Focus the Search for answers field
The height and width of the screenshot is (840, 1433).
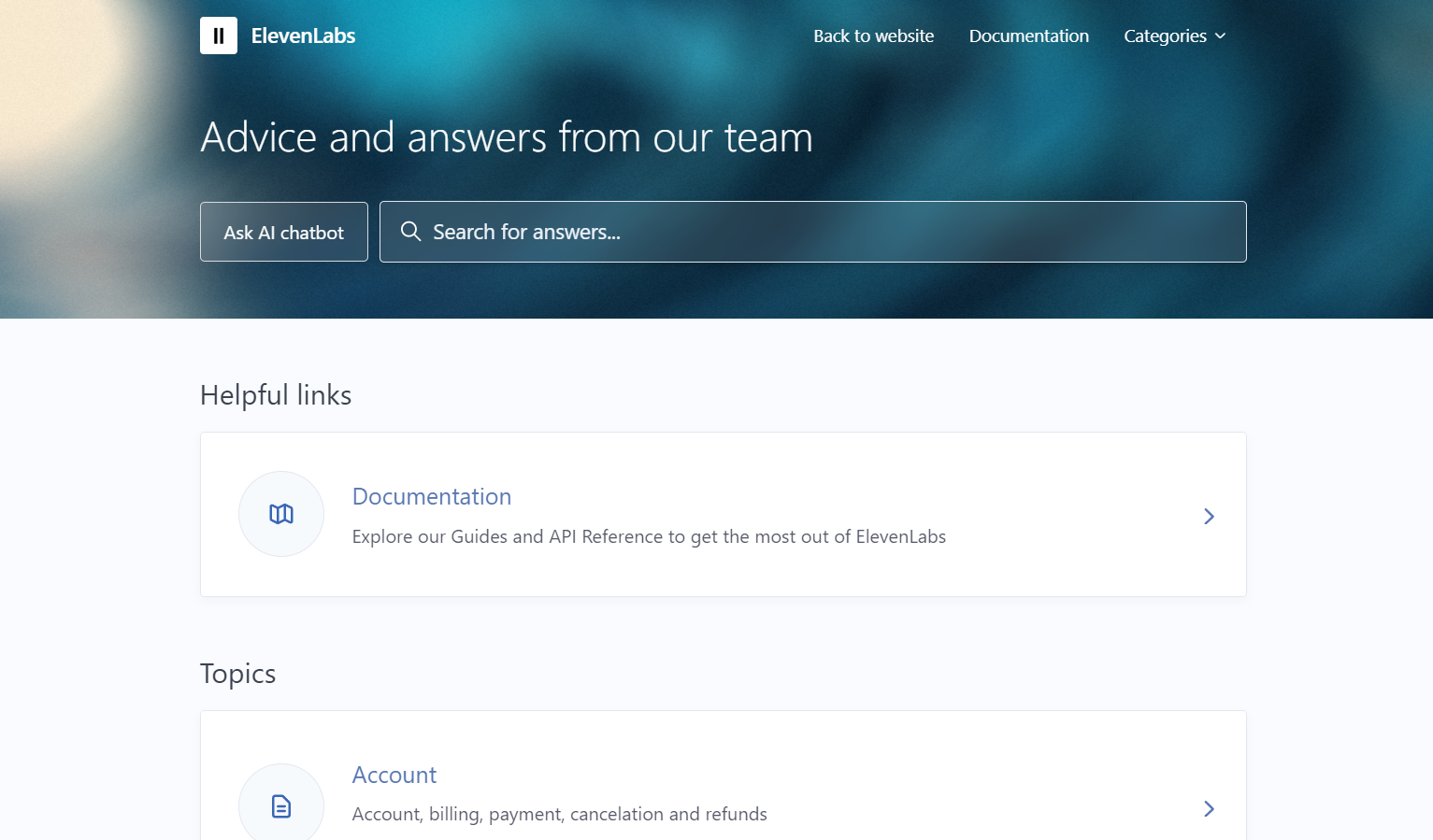[x=812, y=232]
